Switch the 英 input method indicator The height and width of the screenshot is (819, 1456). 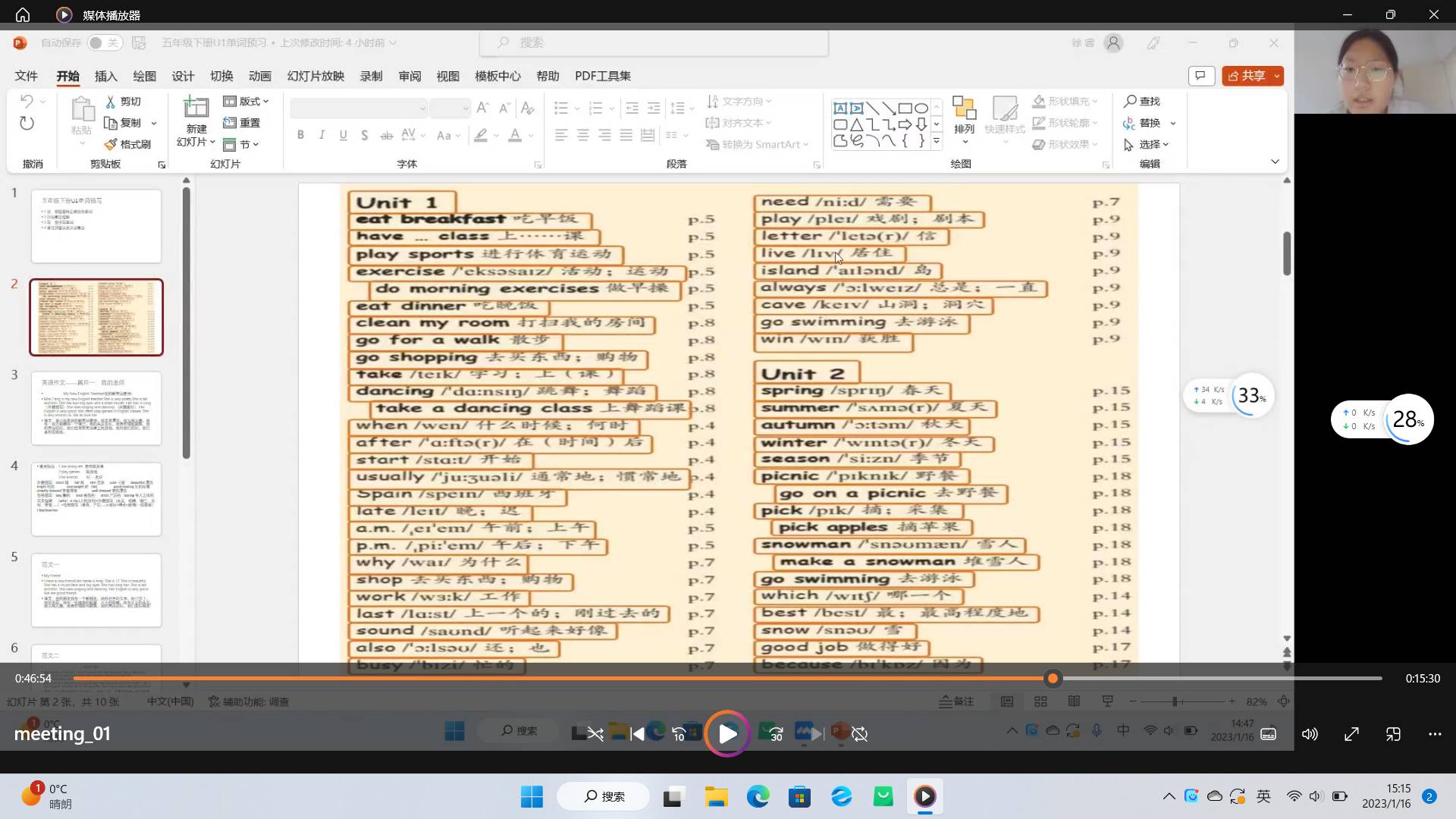[1263, 796]
